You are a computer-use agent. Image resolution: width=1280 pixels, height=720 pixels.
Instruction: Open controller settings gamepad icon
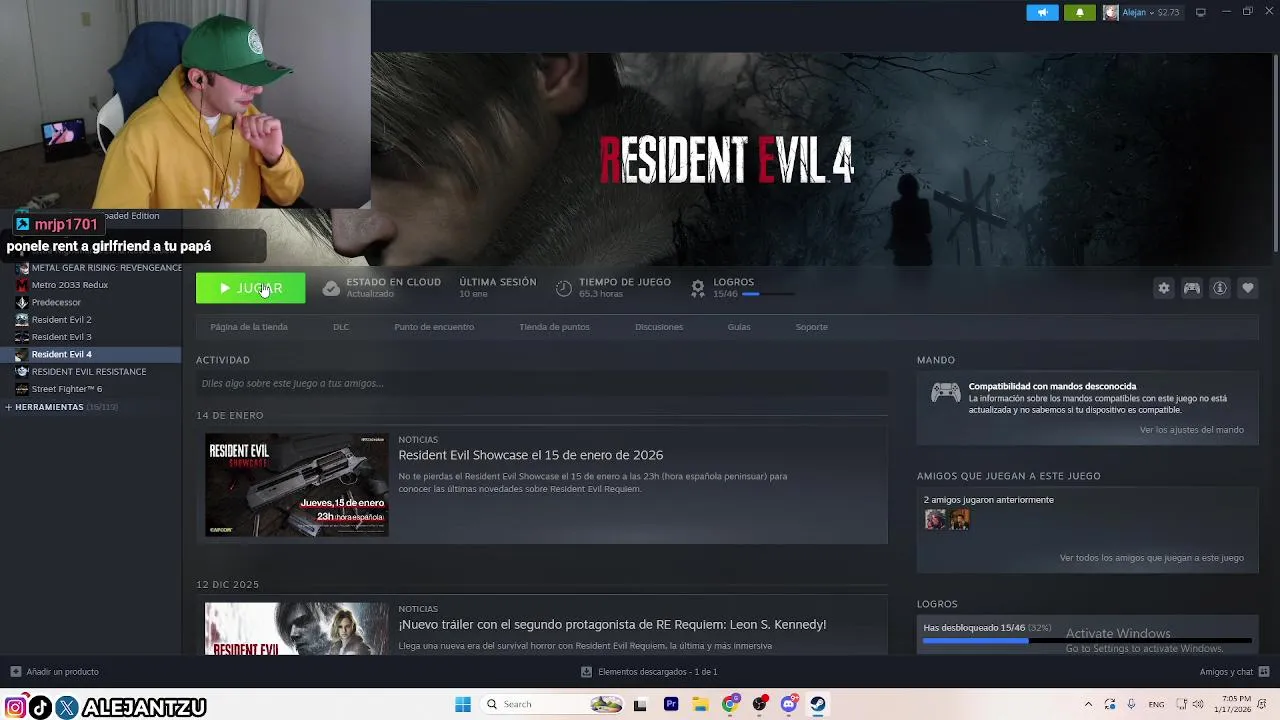click(1192, 288)
